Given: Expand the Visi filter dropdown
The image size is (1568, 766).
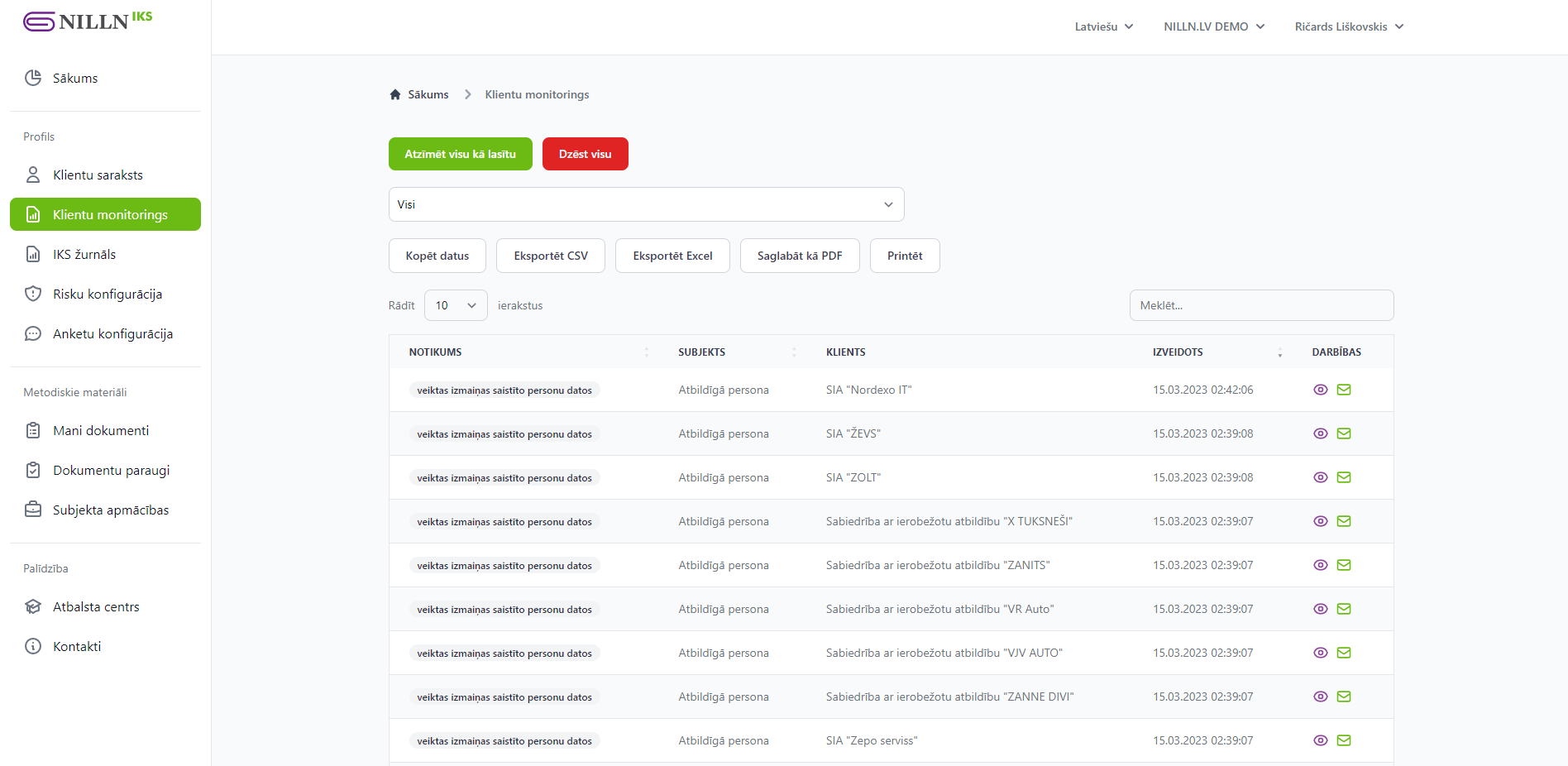Looking at the screenshot, I should [x=647, y=204].
